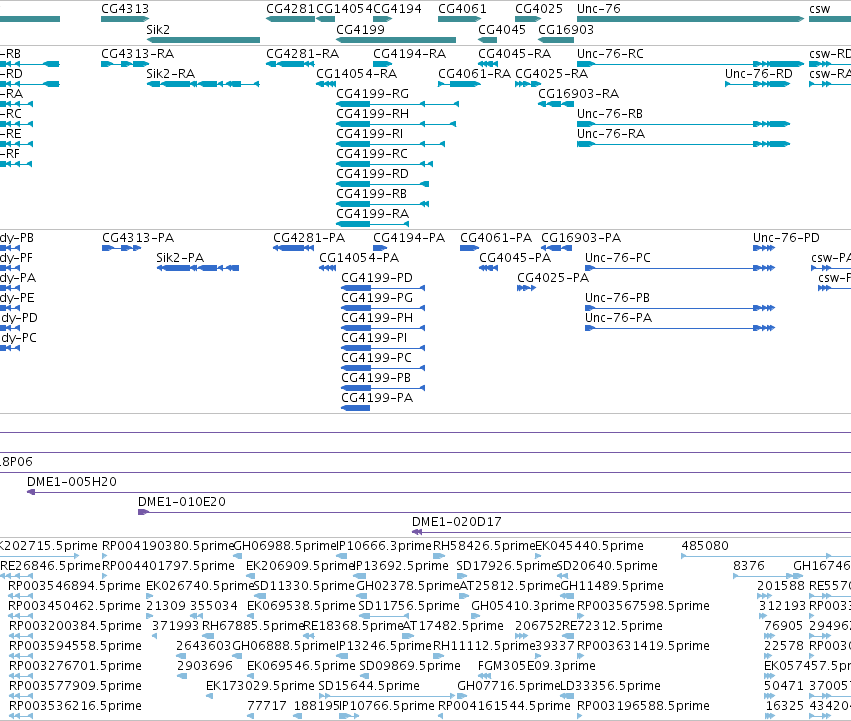Screen dimensions: 851x721
Task: Click transcript CG4199-RD
Action: click(x=372, y=174)
